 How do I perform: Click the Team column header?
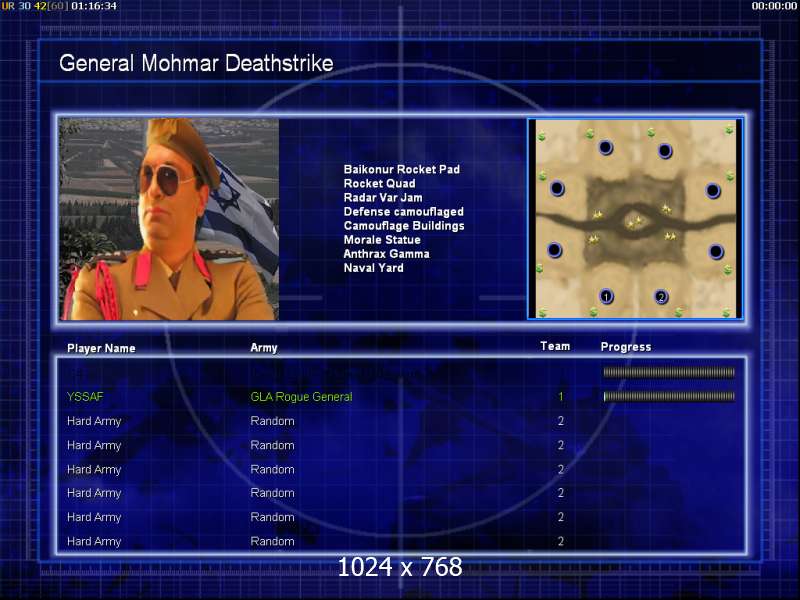pyautogui.click(x=555, y=346)
